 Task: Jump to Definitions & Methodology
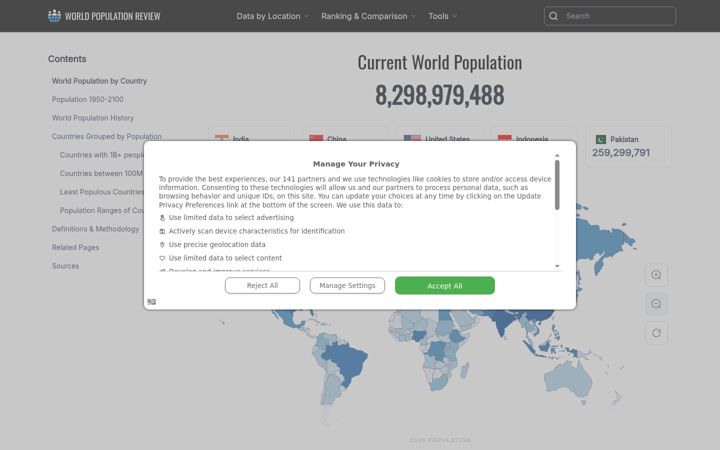tap(95, 229)
